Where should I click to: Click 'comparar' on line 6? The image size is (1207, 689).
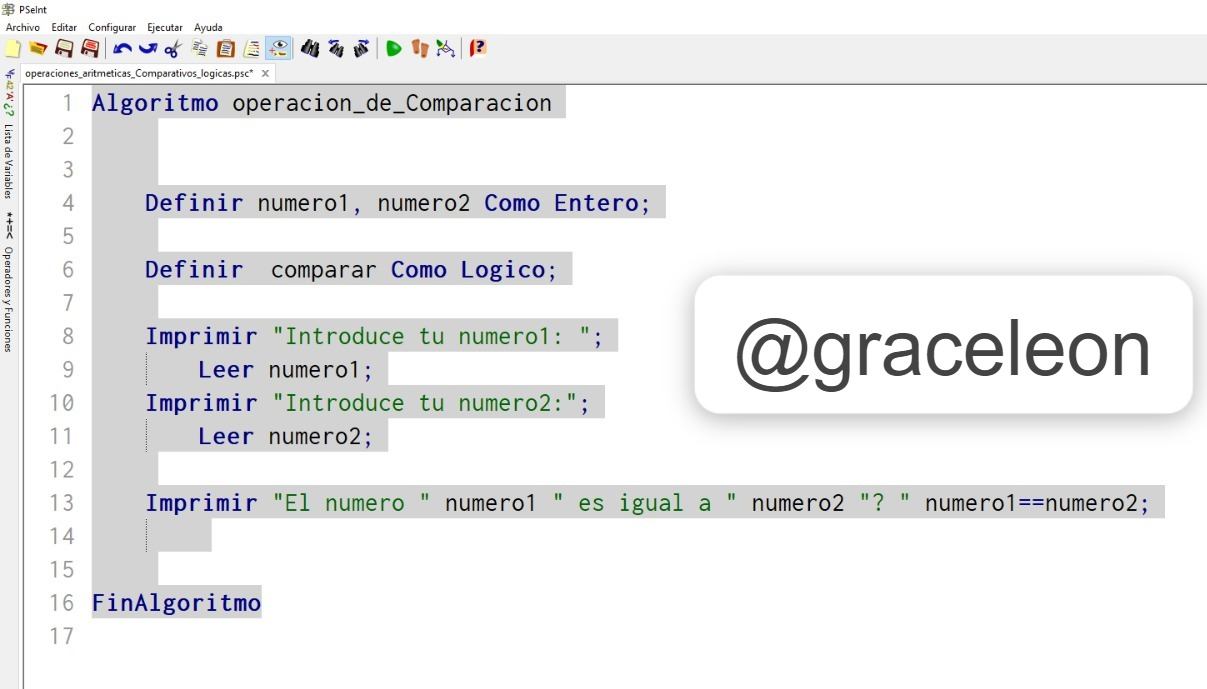click(324, 270)
